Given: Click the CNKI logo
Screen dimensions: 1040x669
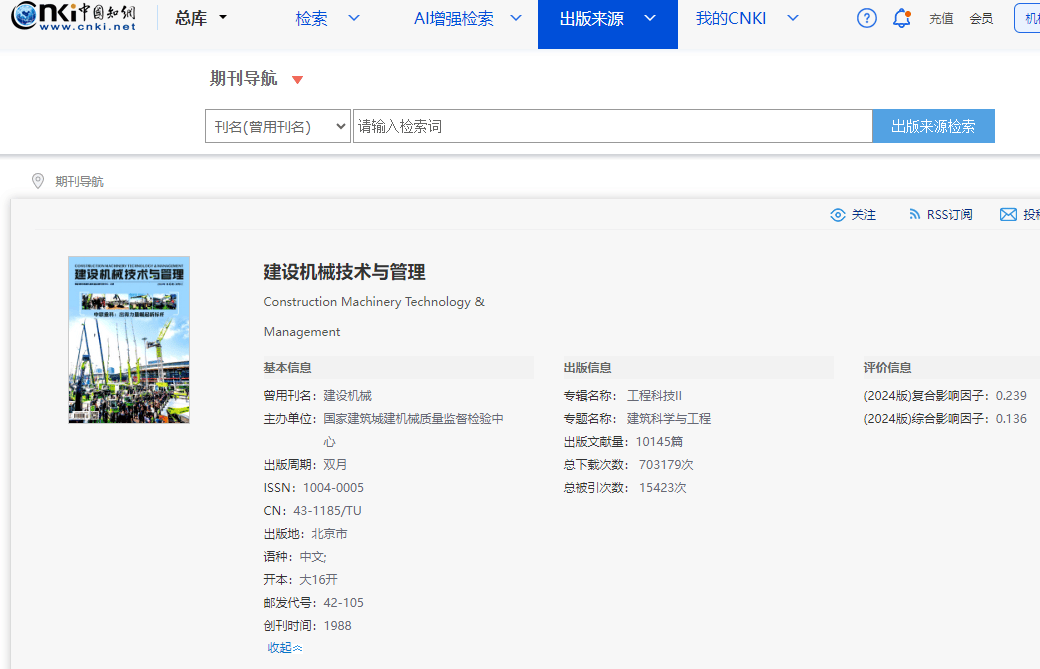Looking at the screenshot, I should click(73, 16).
